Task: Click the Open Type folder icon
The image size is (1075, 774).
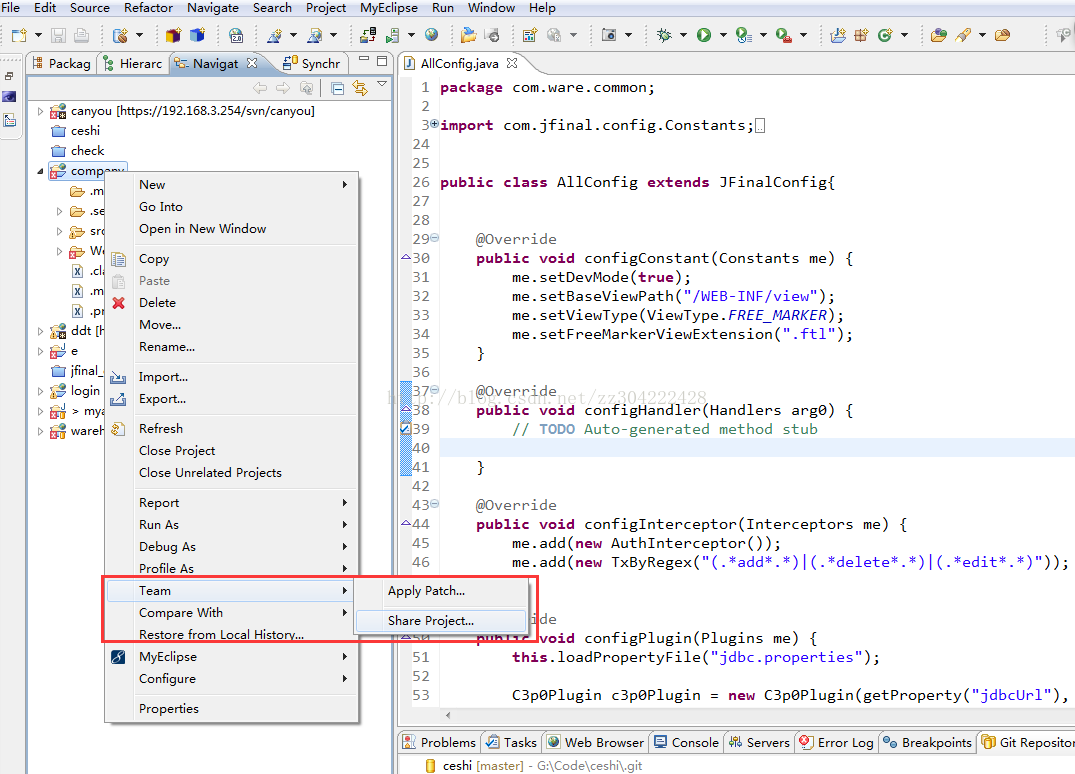Action: (939, 34)
